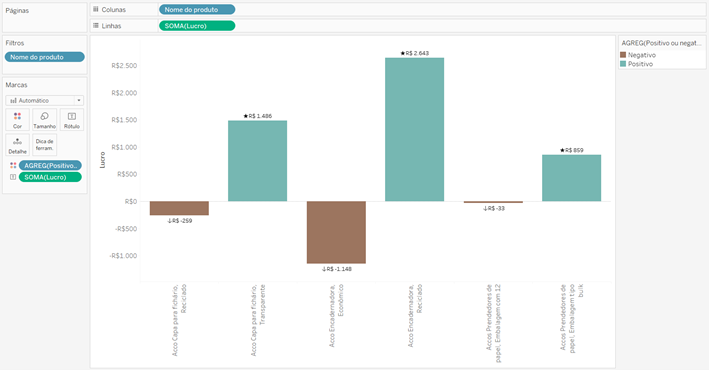This screenshot has height=370, width=709.
Task: Click the AGREG(Positivo ou negat... legend title
Action: coord(662,43)
